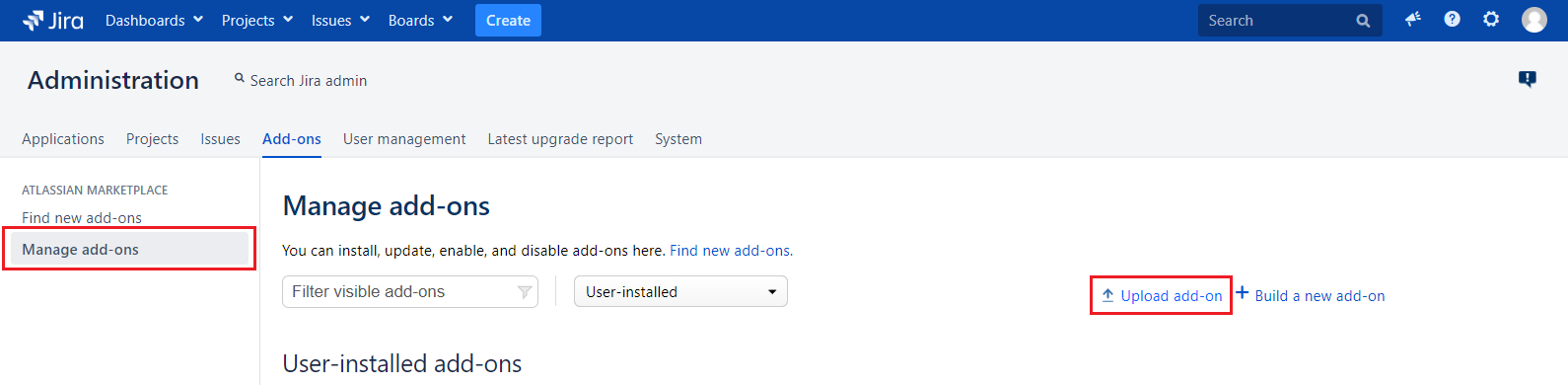Viewport: 1568px width, 385px height.
Task: Click the Administration title
Action: pyautogui.click(x=113, y=80)
